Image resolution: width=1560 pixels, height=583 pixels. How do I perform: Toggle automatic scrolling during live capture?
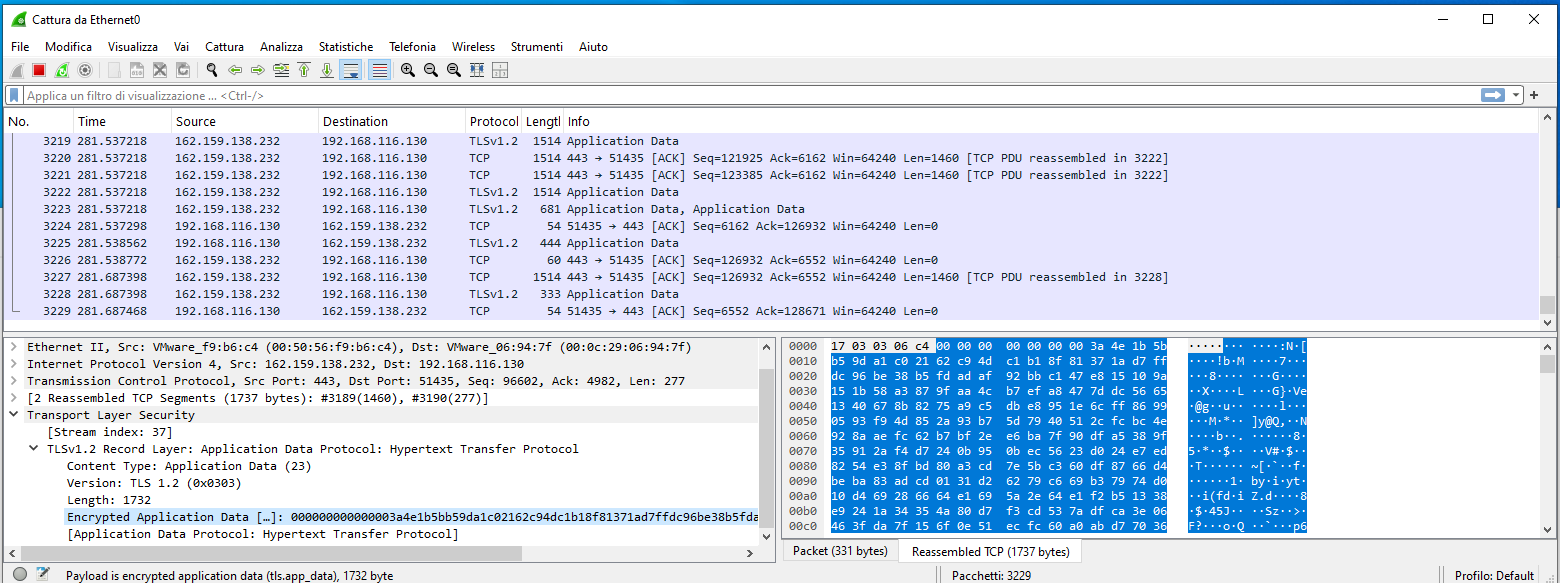tap(352, 70)
